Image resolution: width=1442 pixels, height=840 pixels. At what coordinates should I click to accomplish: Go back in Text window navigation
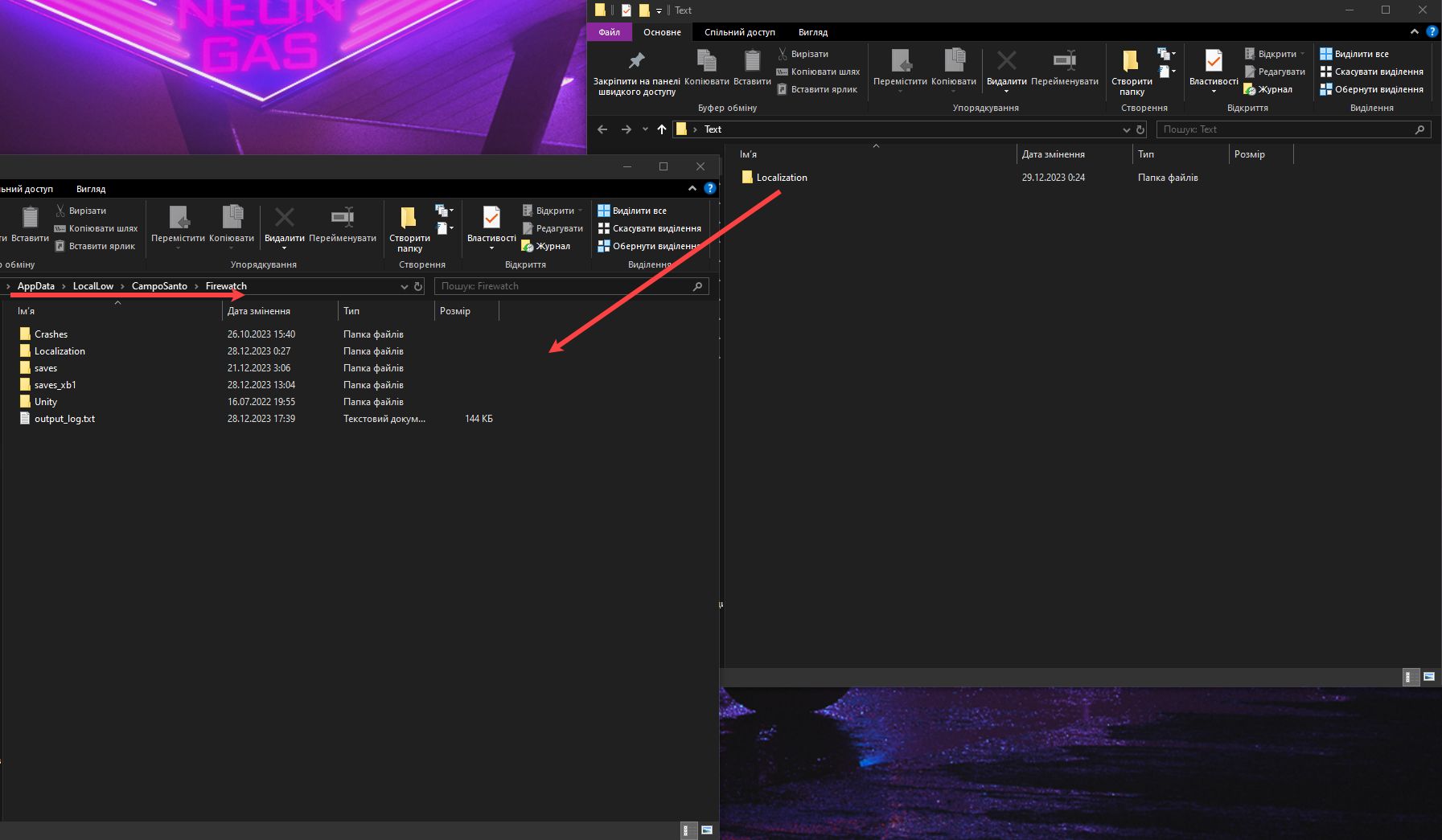[x=602, y=129]
